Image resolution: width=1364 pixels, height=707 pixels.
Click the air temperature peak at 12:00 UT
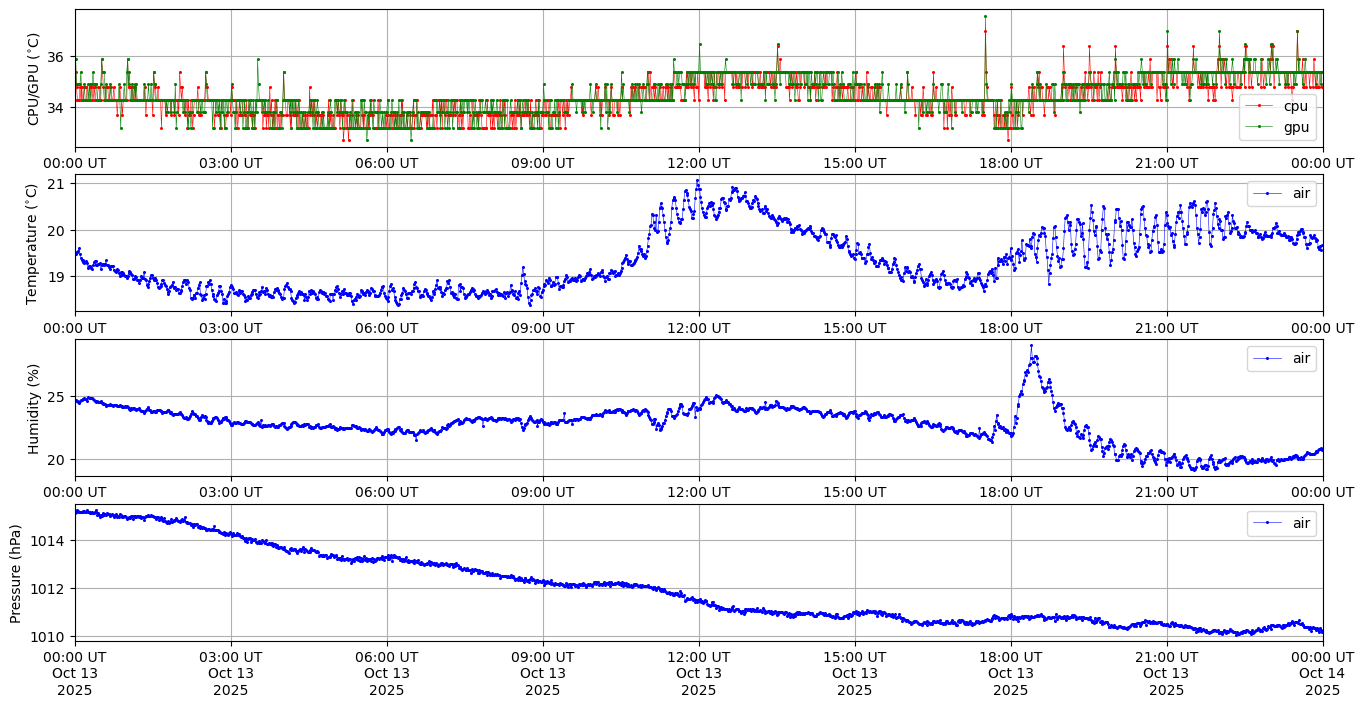point(698,181)
